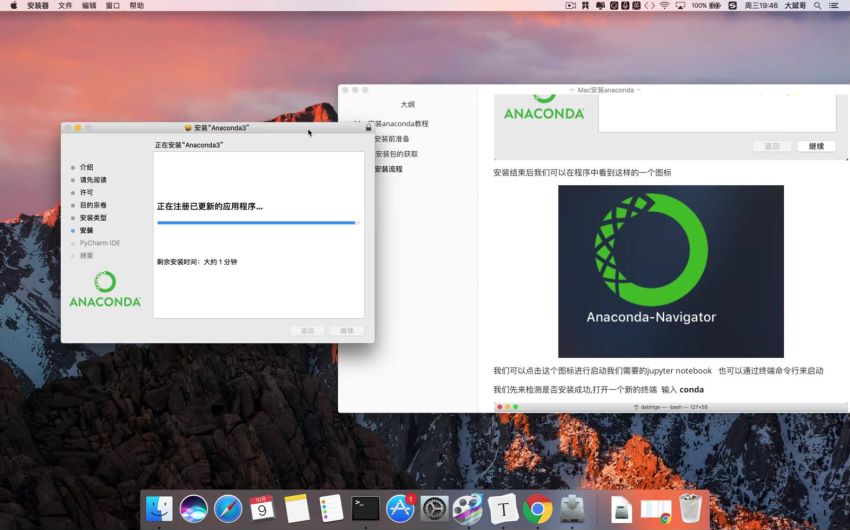Click the bold conda word in Typora
Image resolution: width=850 pixels, height=530 pixels.
click(691, 389)
